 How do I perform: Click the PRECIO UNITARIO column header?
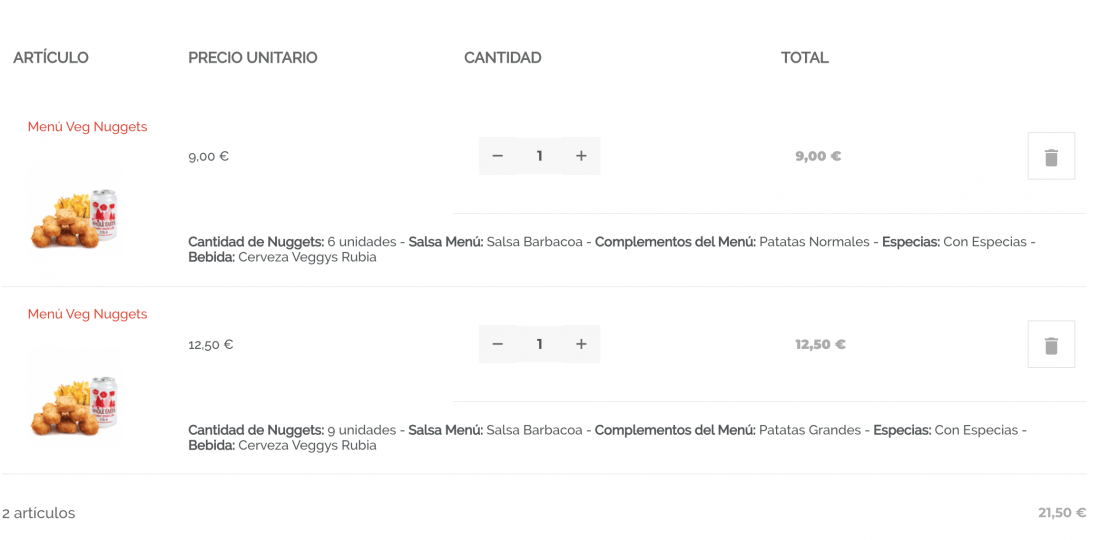coord(253,58)
